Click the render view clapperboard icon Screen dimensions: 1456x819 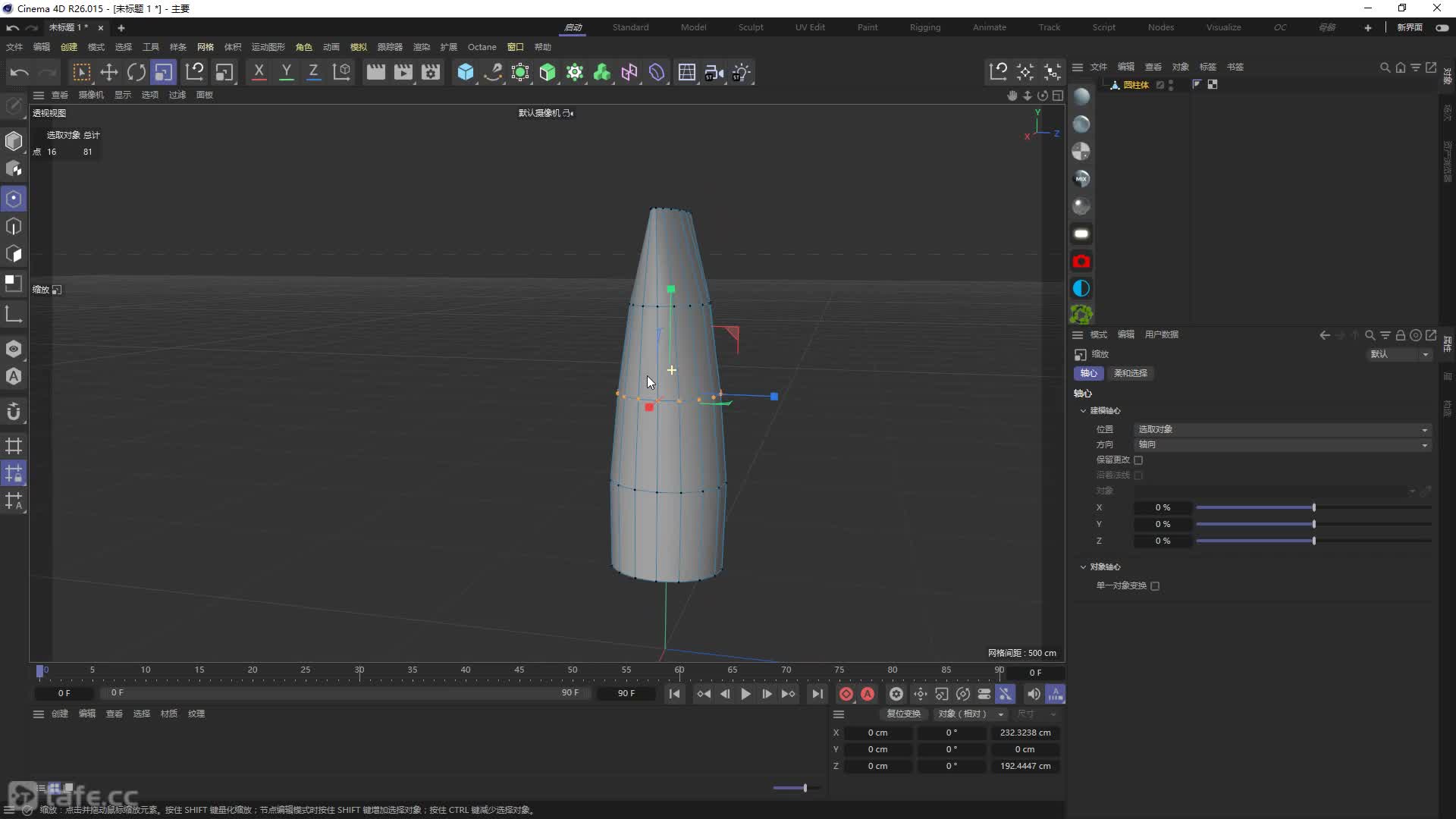coord(375,72)
